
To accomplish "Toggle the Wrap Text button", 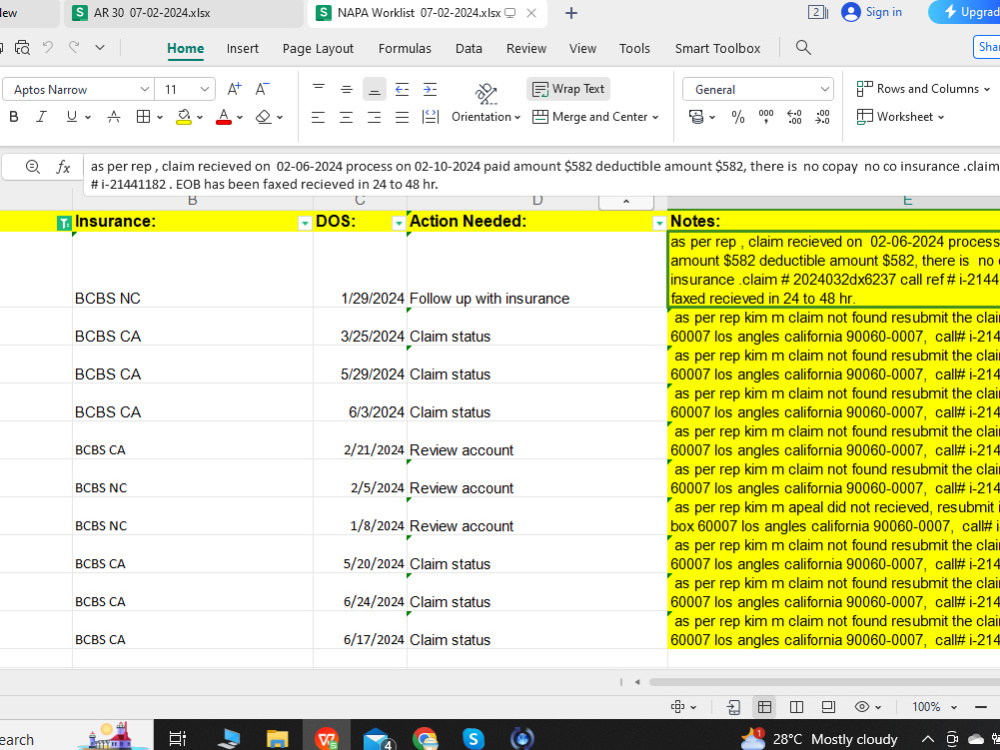I will click(568, 89).
